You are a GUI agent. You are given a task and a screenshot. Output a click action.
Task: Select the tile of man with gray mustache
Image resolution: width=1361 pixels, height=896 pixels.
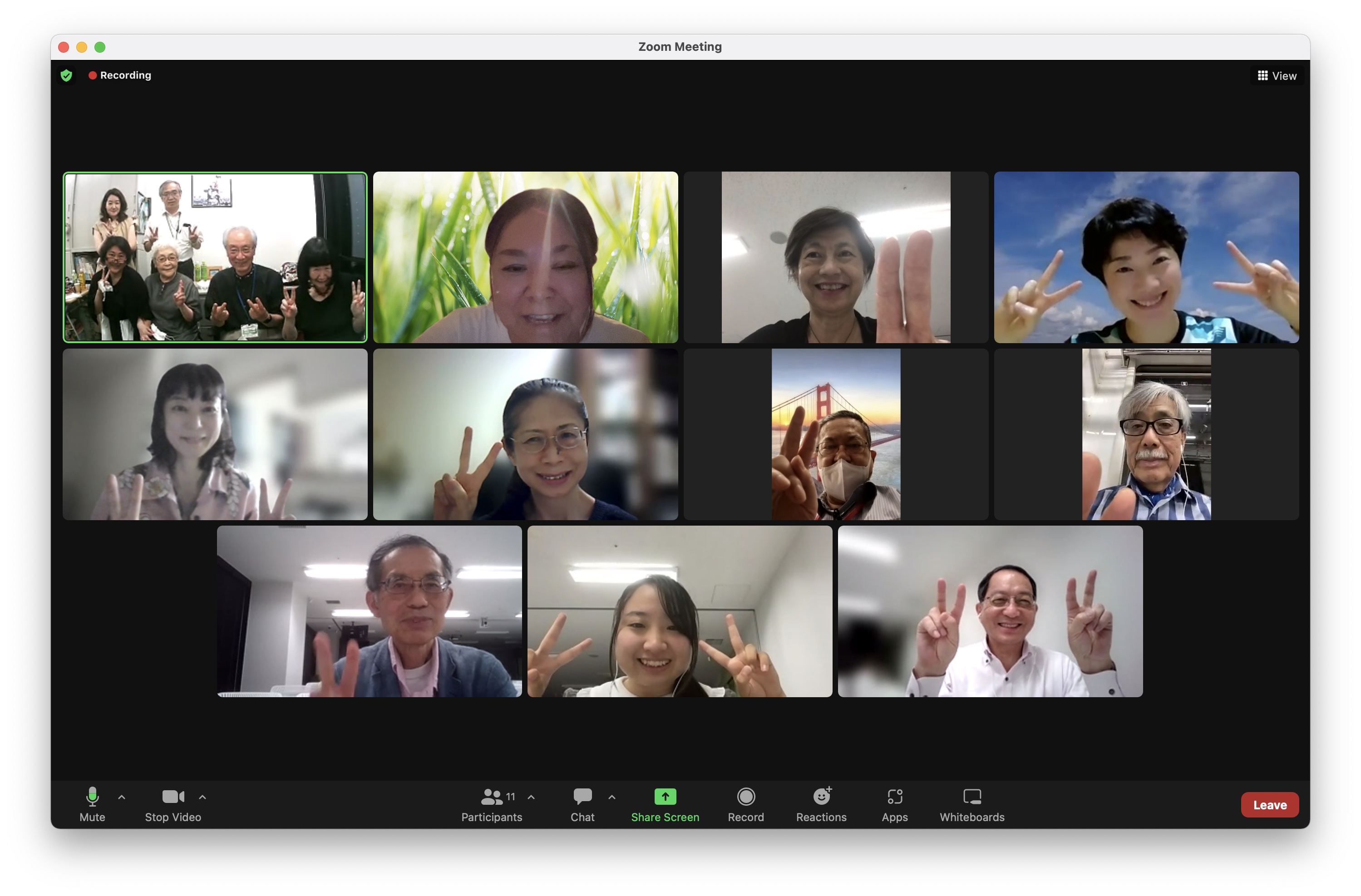[x=1146, y=434]
